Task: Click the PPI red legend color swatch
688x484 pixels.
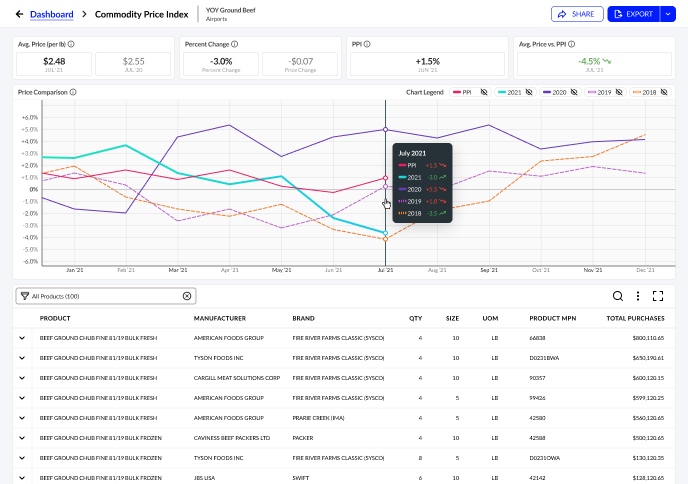Action: (457, 92)
